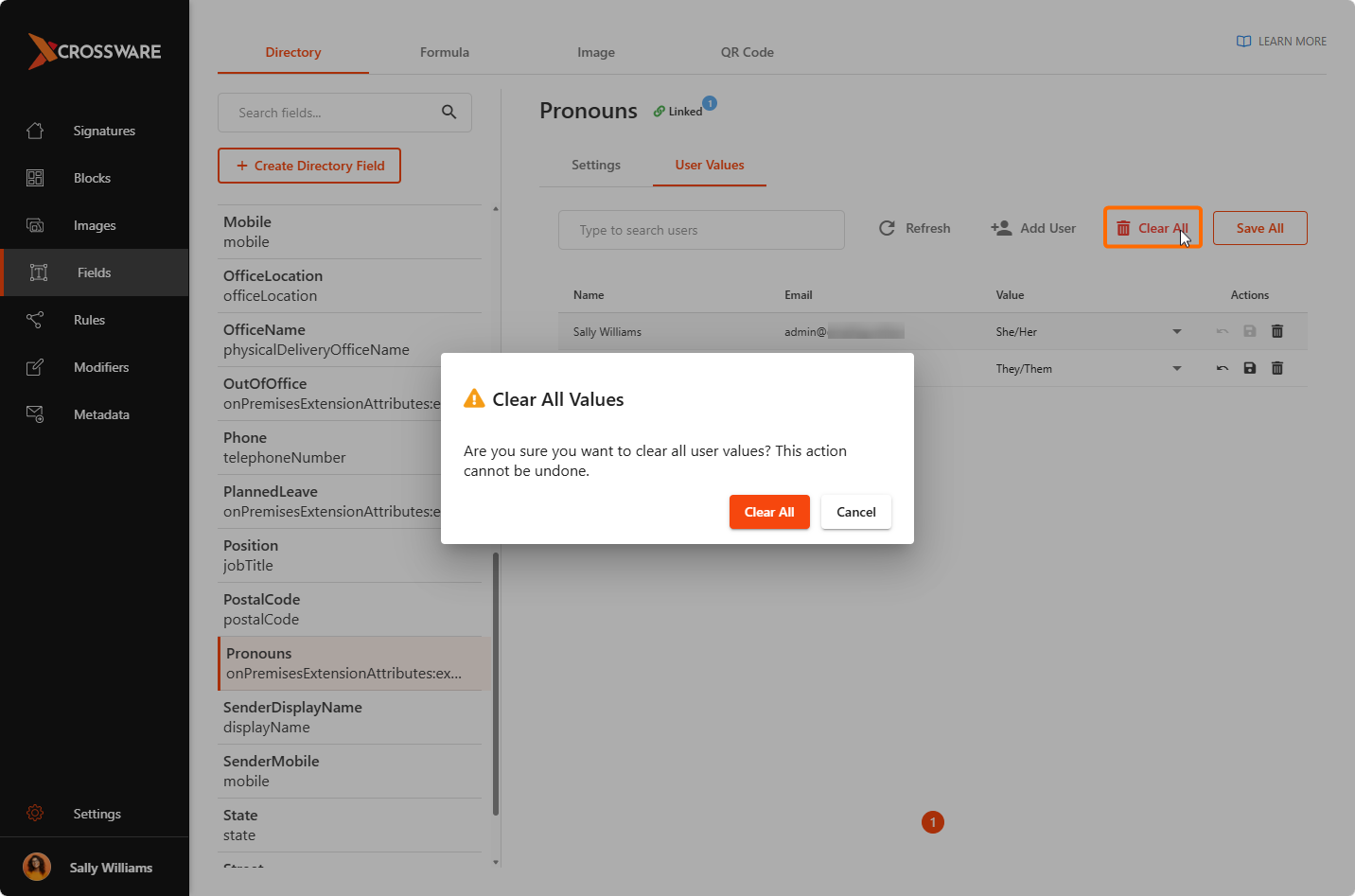Switch to the Formula tab

pyautogui.click(x=445, y=52)
